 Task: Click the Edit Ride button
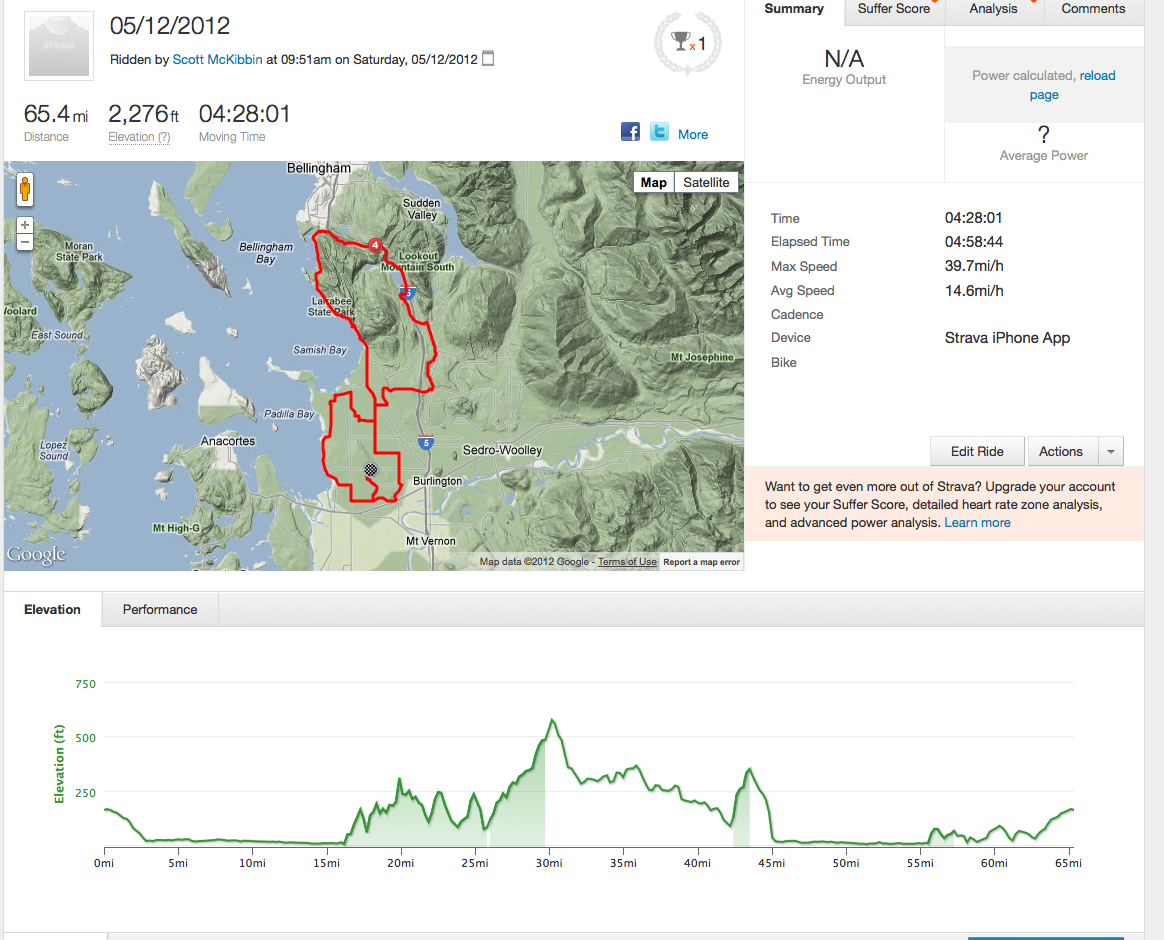tap(977, 452)
